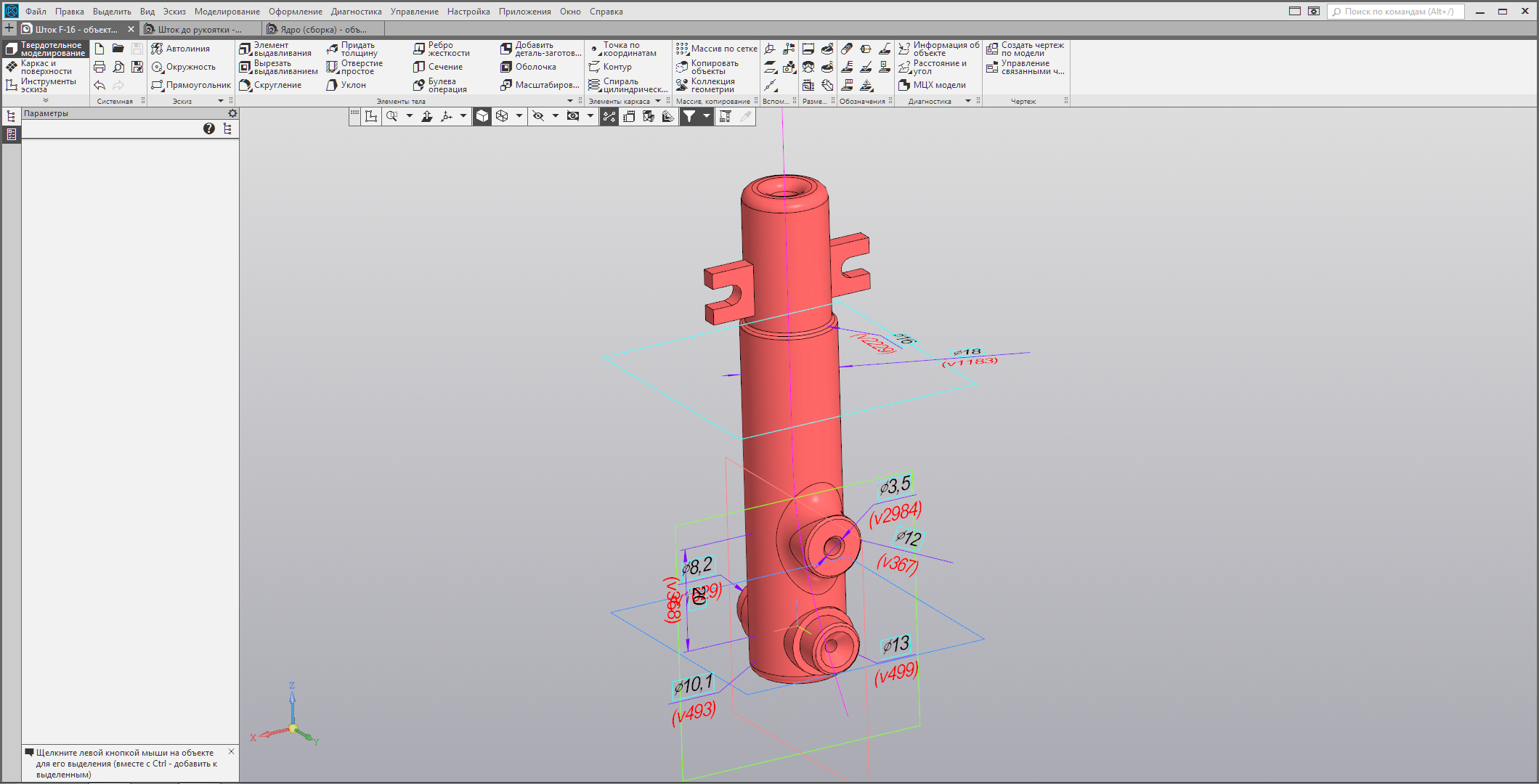Click Ребро жесткости rib tool
The image size is (1539, 784).
point(442,49)
